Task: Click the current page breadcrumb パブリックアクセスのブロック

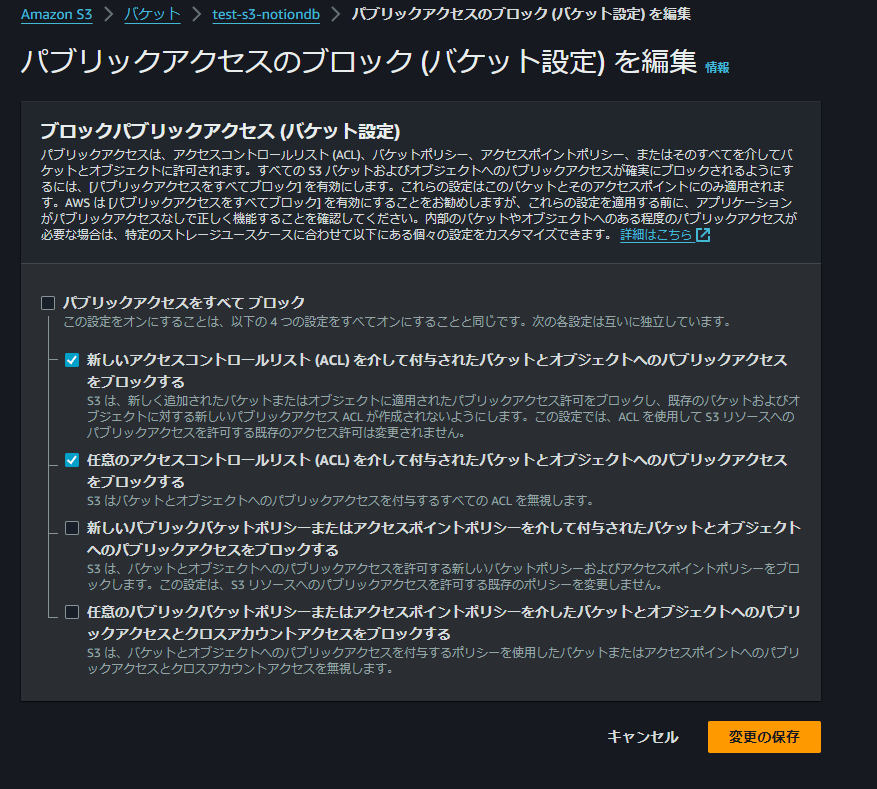Action: click(521, 14)
